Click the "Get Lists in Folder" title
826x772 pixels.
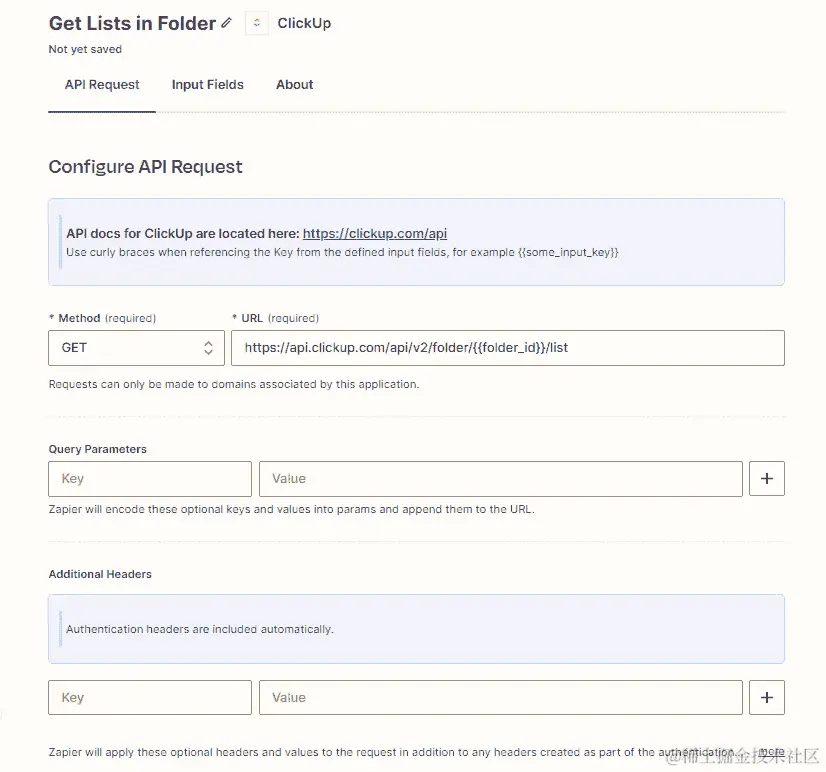click(x=132, y=23)
